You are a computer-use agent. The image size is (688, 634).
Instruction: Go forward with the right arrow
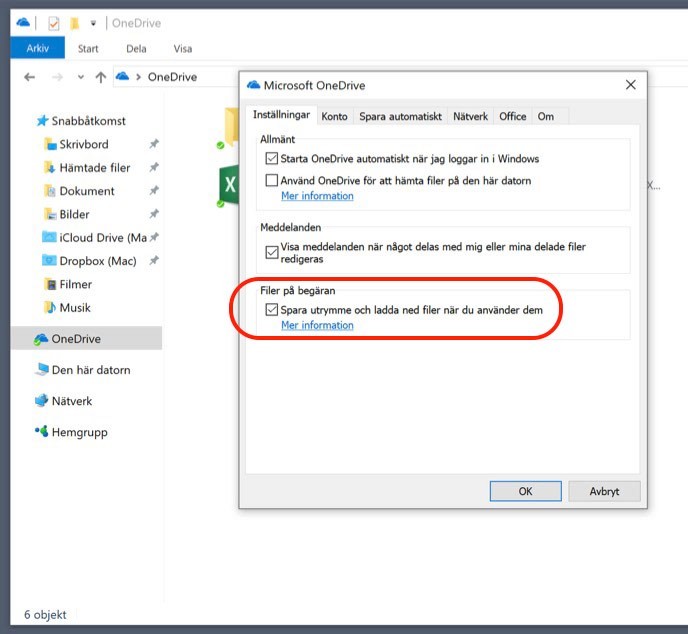(x=57, y=77)
